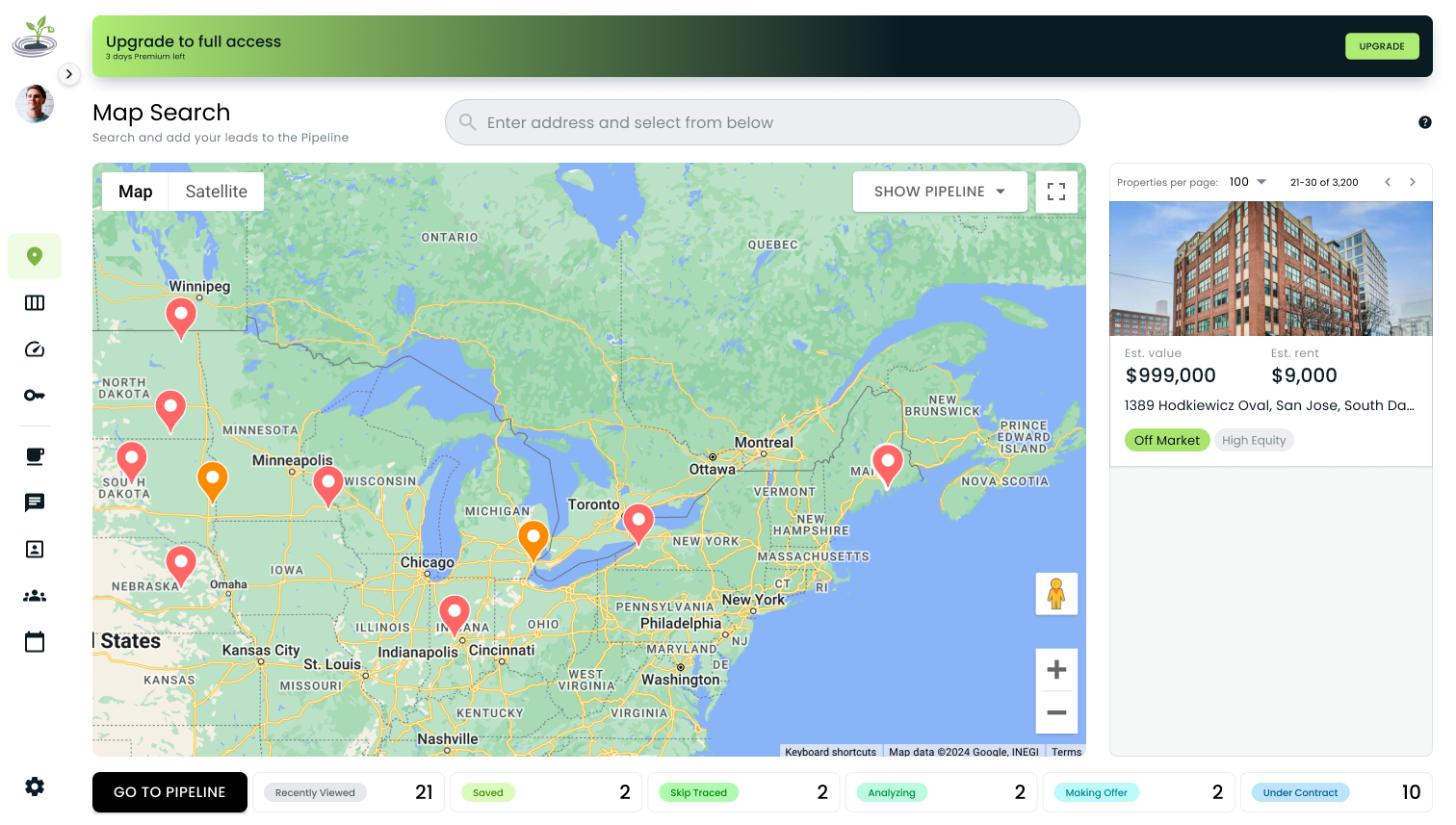Select the Recently Viewed filter
Viewport: 1456px width, 825px height.
click(x=351, y=792)
